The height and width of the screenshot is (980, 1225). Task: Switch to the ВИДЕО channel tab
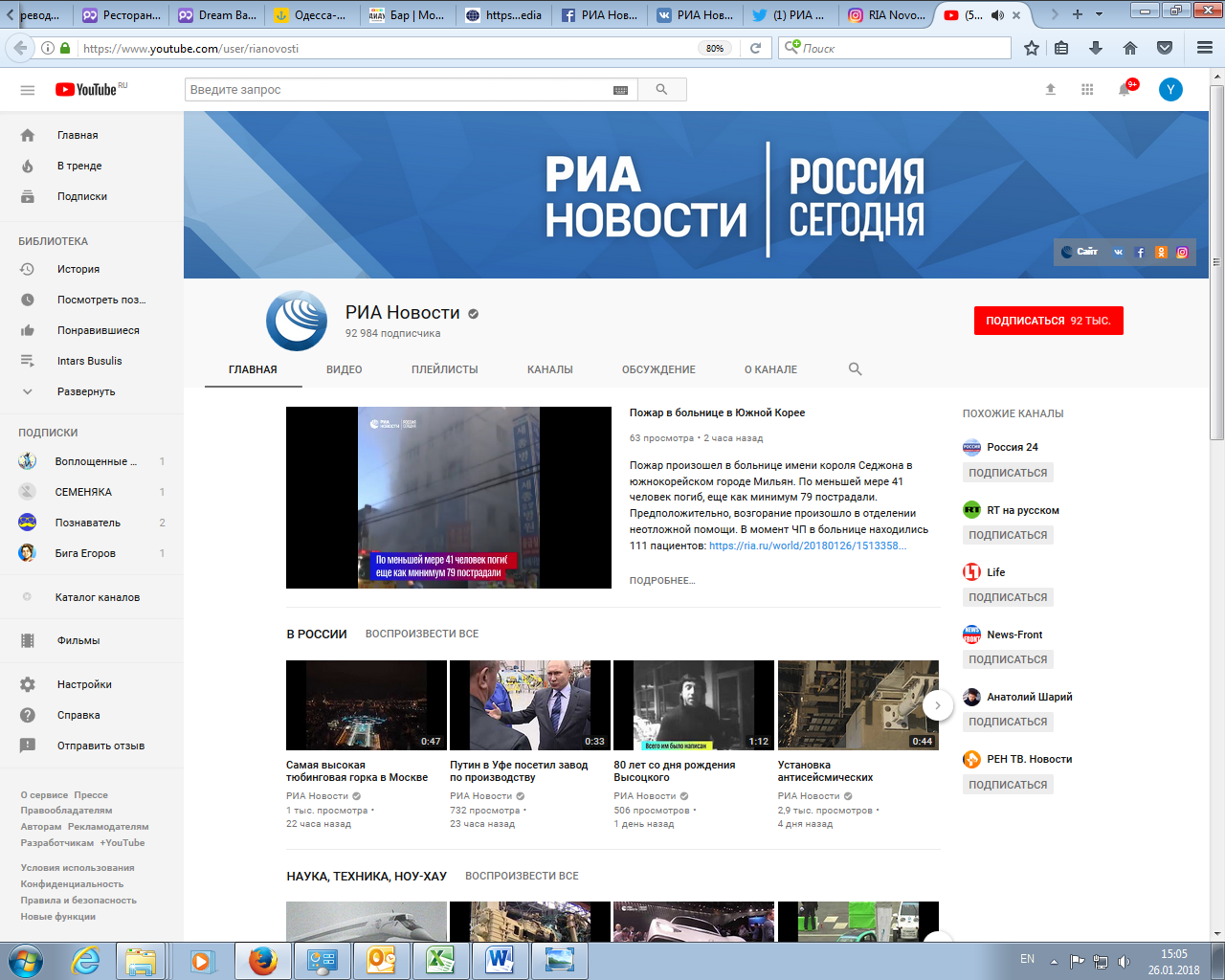pos(345,369)
